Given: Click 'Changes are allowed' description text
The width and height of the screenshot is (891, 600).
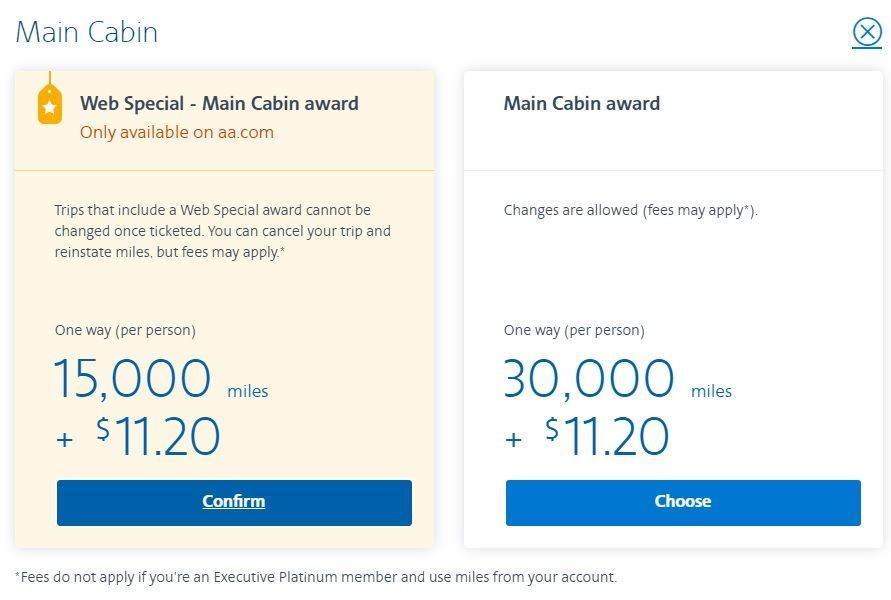Looking at the screenshot, I should coord(631,211).
